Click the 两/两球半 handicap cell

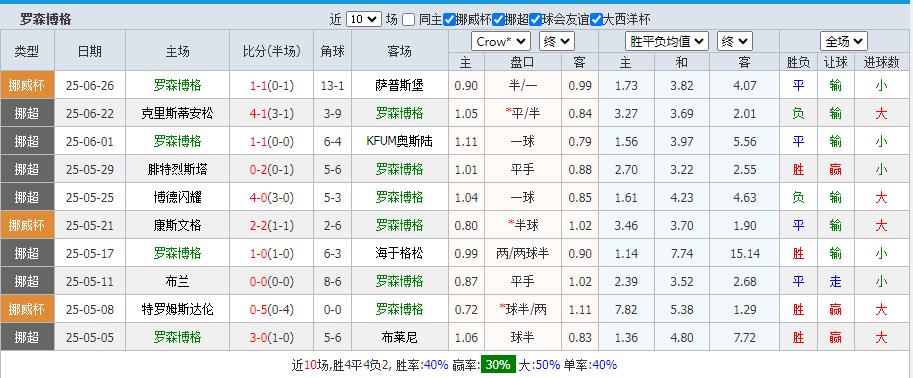(x=522, y=253)
